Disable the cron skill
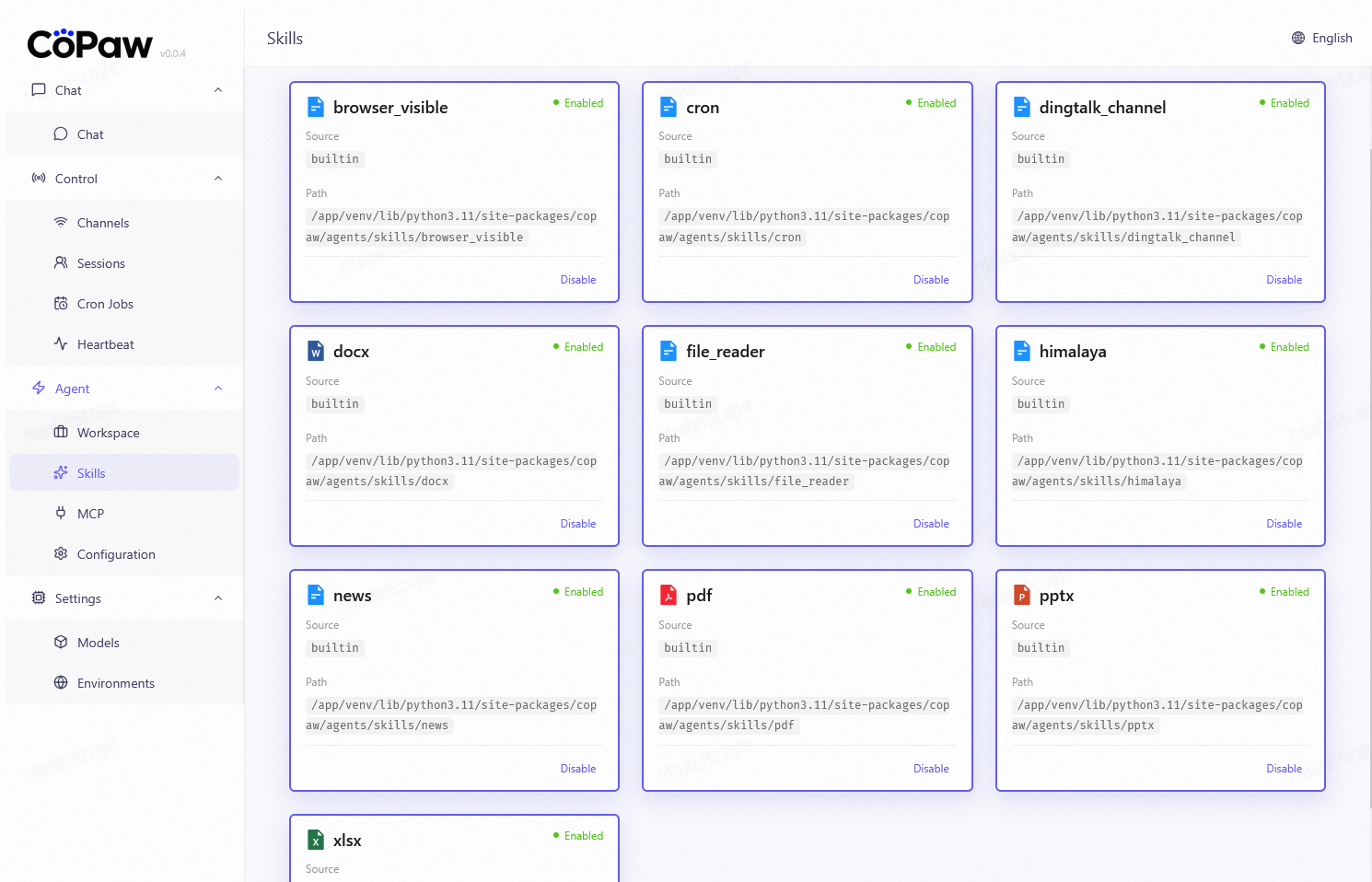 (x=930, y=280)
